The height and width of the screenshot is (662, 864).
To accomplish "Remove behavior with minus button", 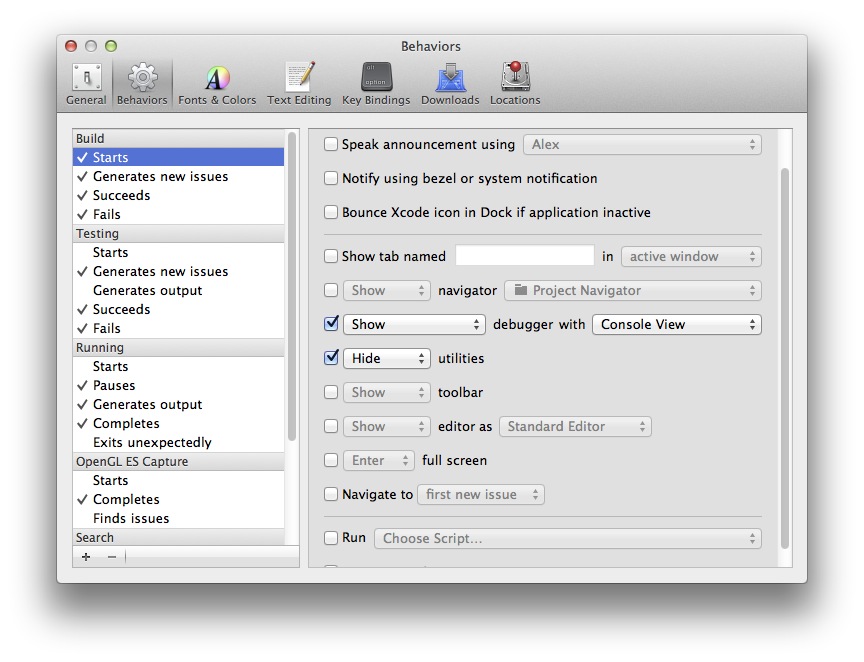I will (x=112, y=557).
